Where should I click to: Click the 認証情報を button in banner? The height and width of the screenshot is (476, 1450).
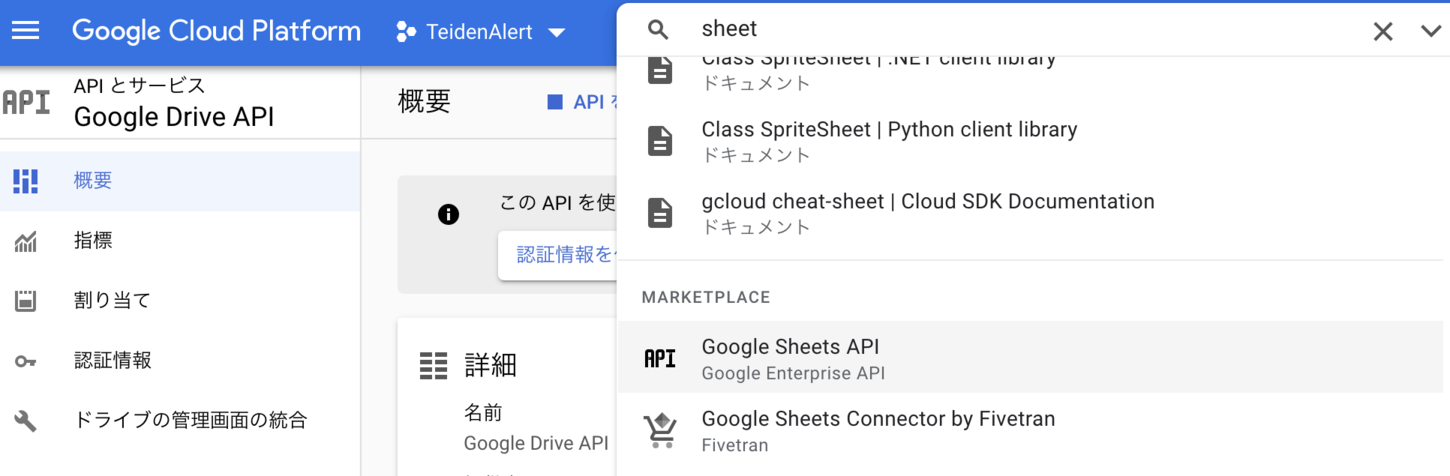(559, 255)
